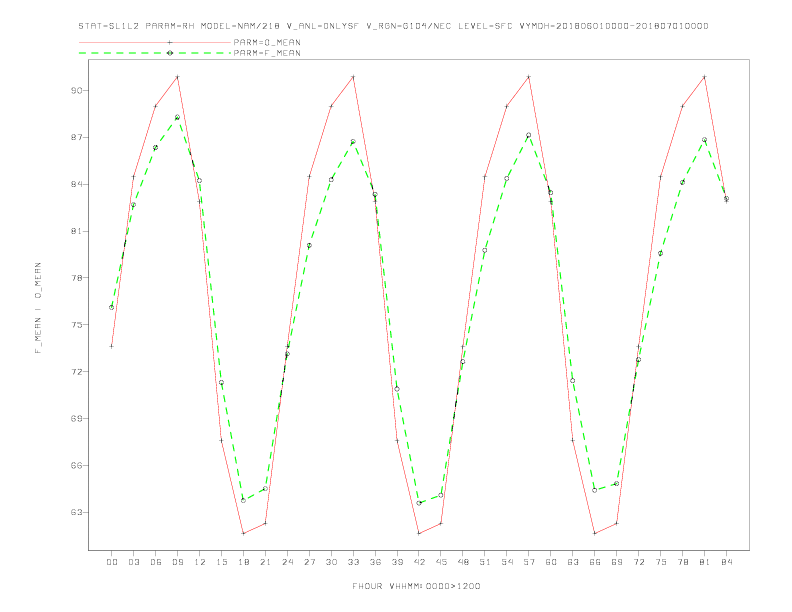Click the PARM=F_MEAN legend label
The height and width of the screenshot is (612, 792).
pyautogui.click(x=267, y=53)
